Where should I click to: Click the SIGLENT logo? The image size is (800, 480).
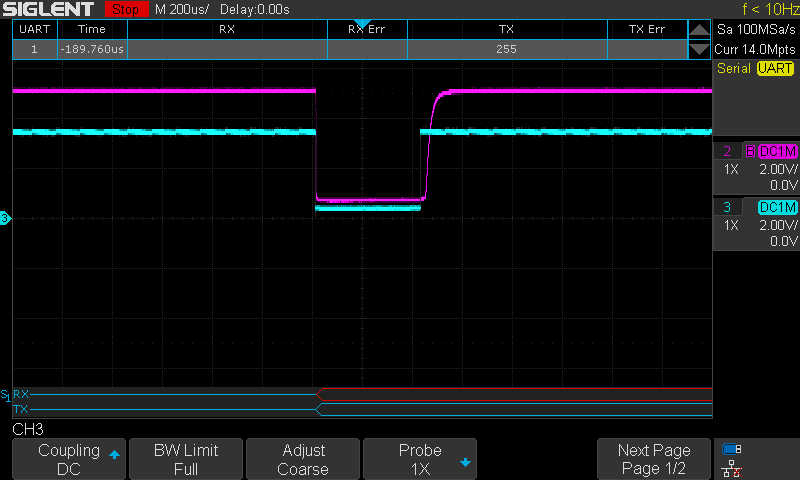[x=49, y=9]
